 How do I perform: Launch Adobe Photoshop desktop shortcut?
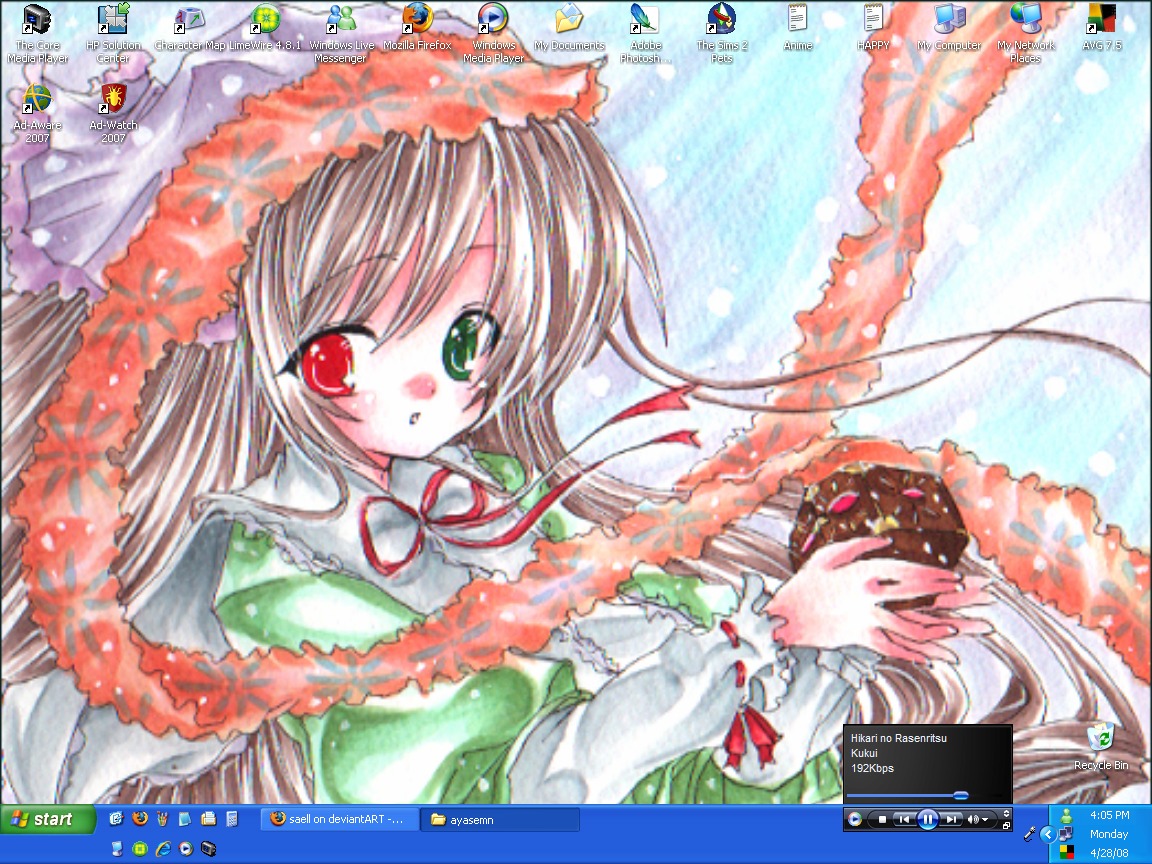645,35
